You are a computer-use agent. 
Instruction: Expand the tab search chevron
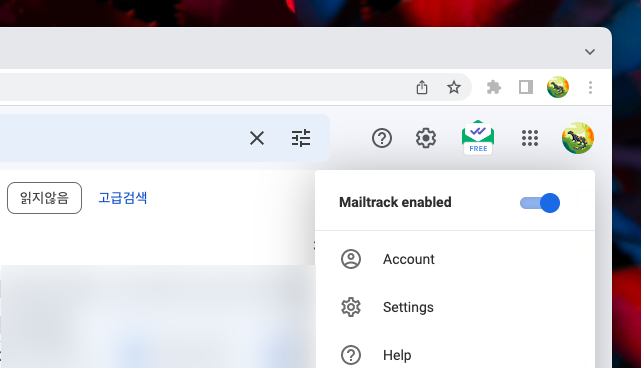coord(589,52)
